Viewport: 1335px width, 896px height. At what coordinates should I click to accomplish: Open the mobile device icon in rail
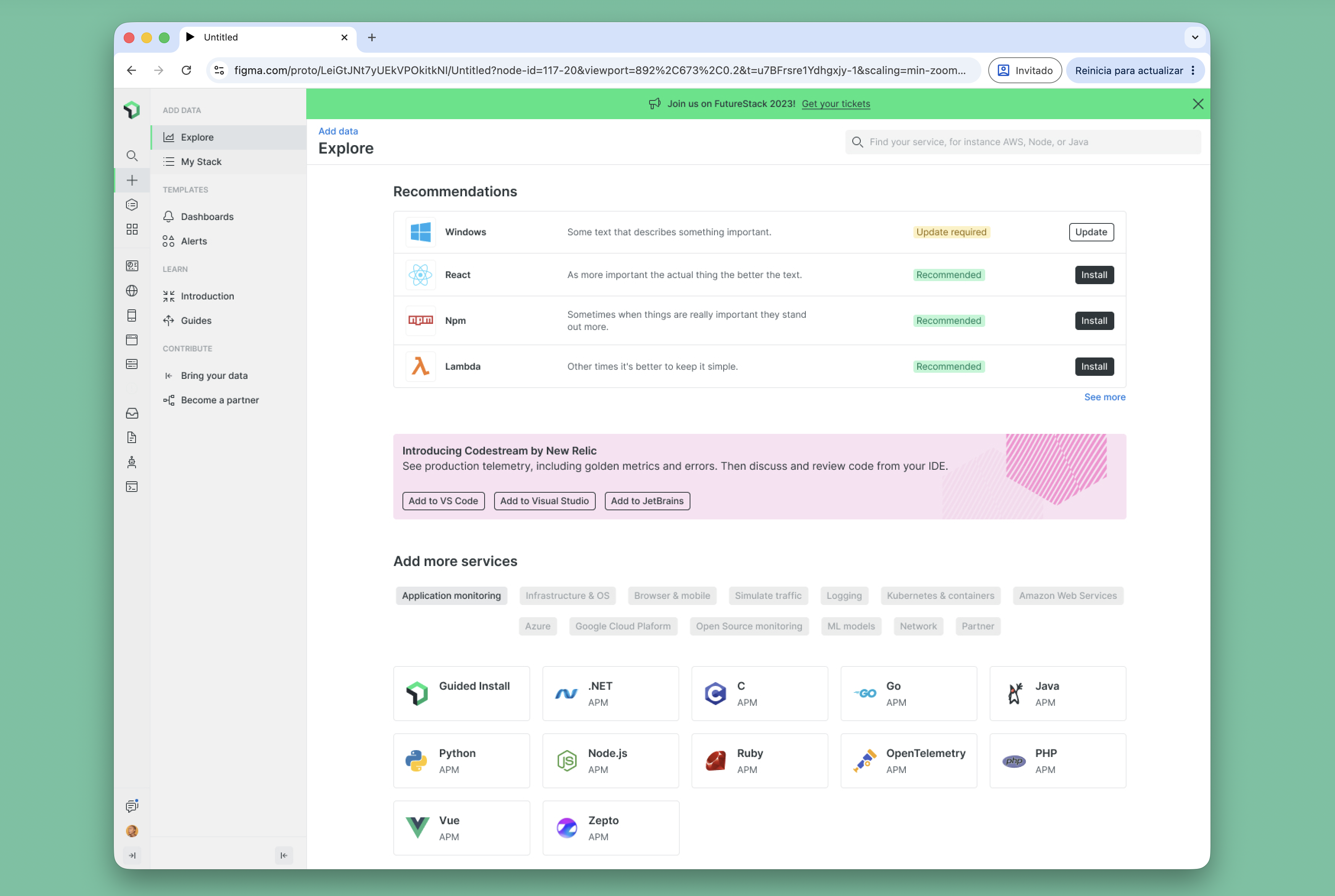131,315
